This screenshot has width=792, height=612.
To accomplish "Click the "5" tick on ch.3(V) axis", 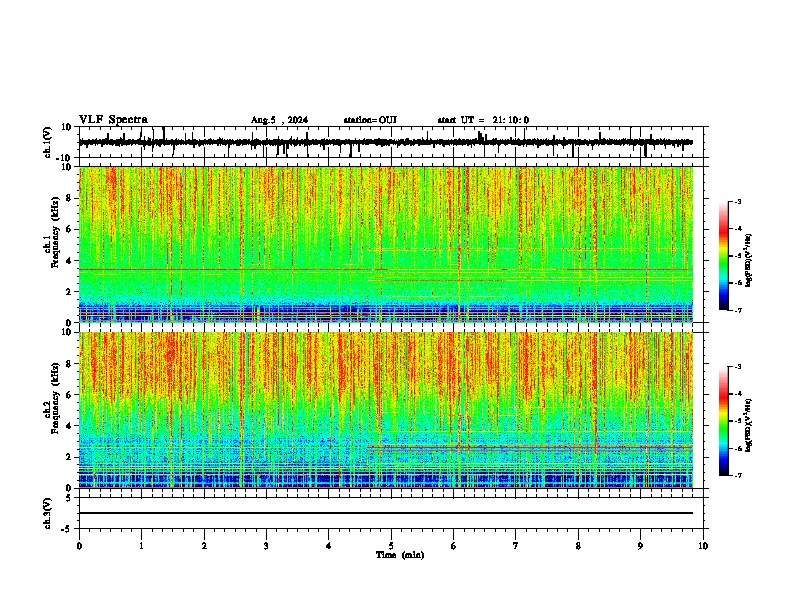I will (x=69, y=498).
